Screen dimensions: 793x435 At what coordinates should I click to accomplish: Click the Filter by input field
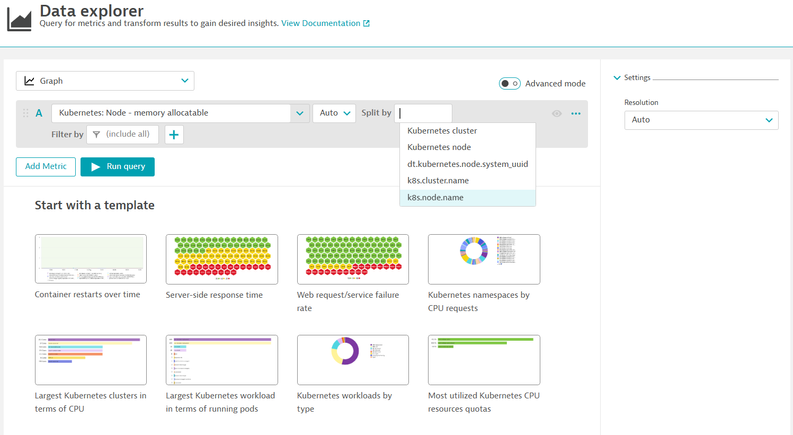click(x=124, y=135)
